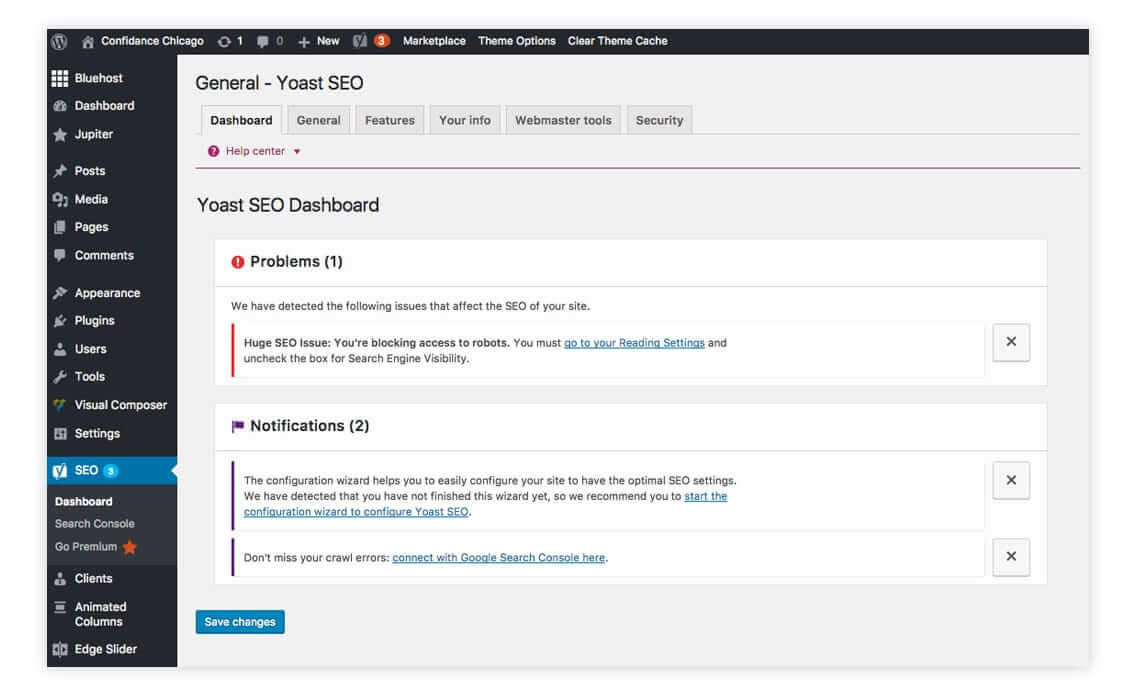Image resolution: width=1135 pixels, height=695 pixels.
Task: Click the Dashboard gauge icon in sidebar
Action: [60, 106]
